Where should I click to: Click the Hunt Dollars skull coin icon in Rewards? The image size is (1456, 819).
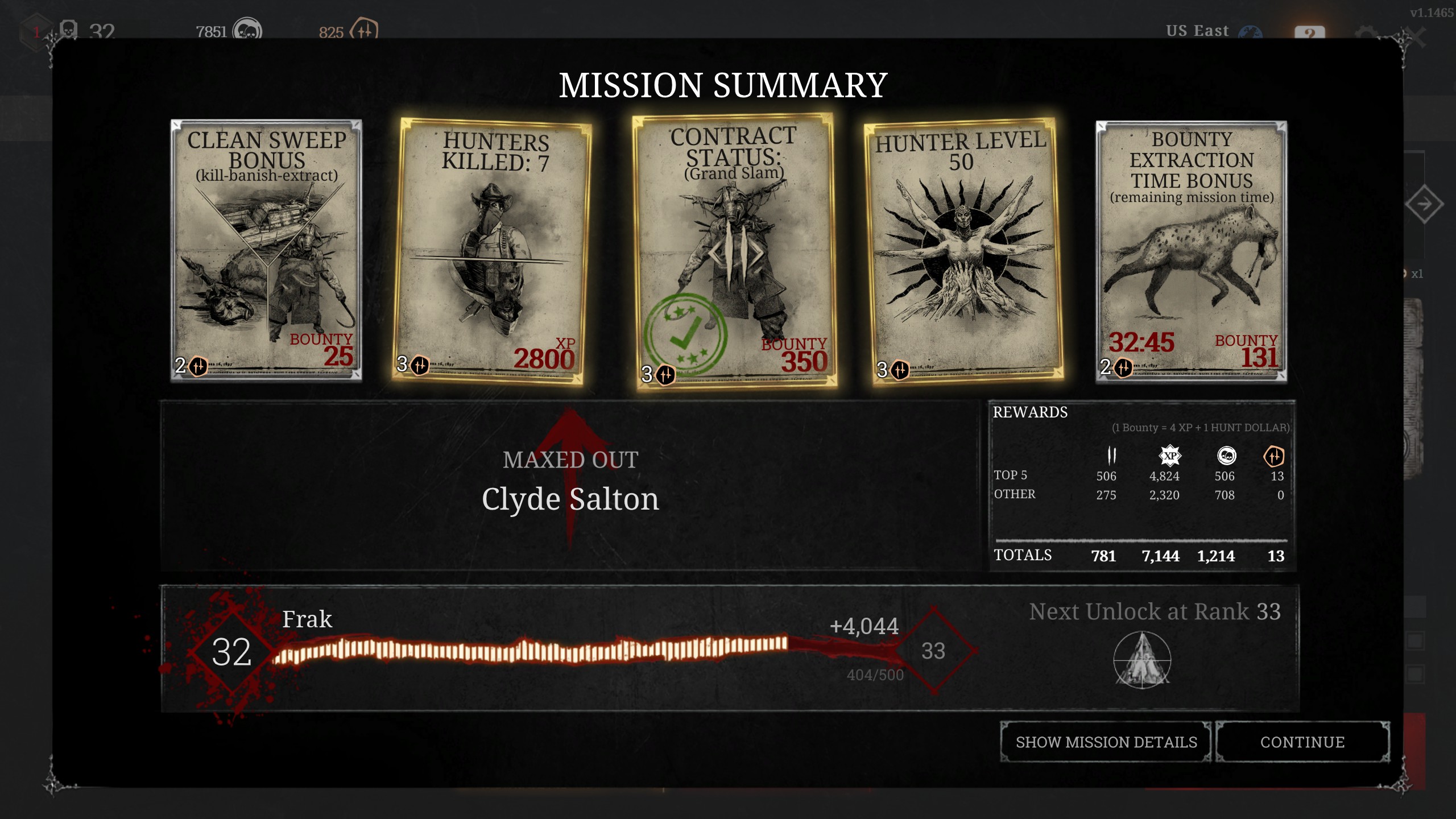click(x=1226, y=456)
